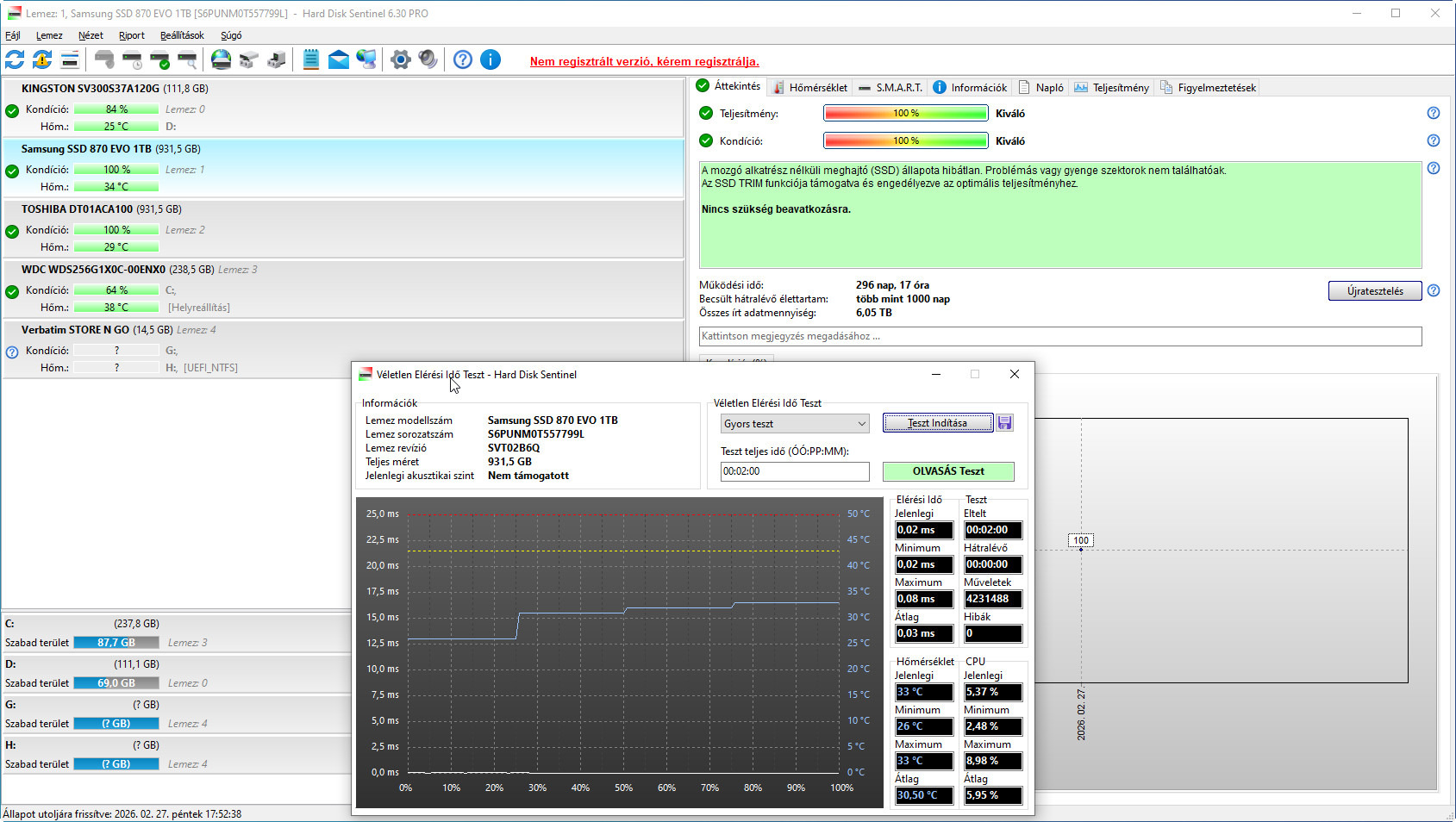This screenshot has height=822, width=1456.
Task: Switch to the Figyelmeztetések tab
Action: point(1208,87)
